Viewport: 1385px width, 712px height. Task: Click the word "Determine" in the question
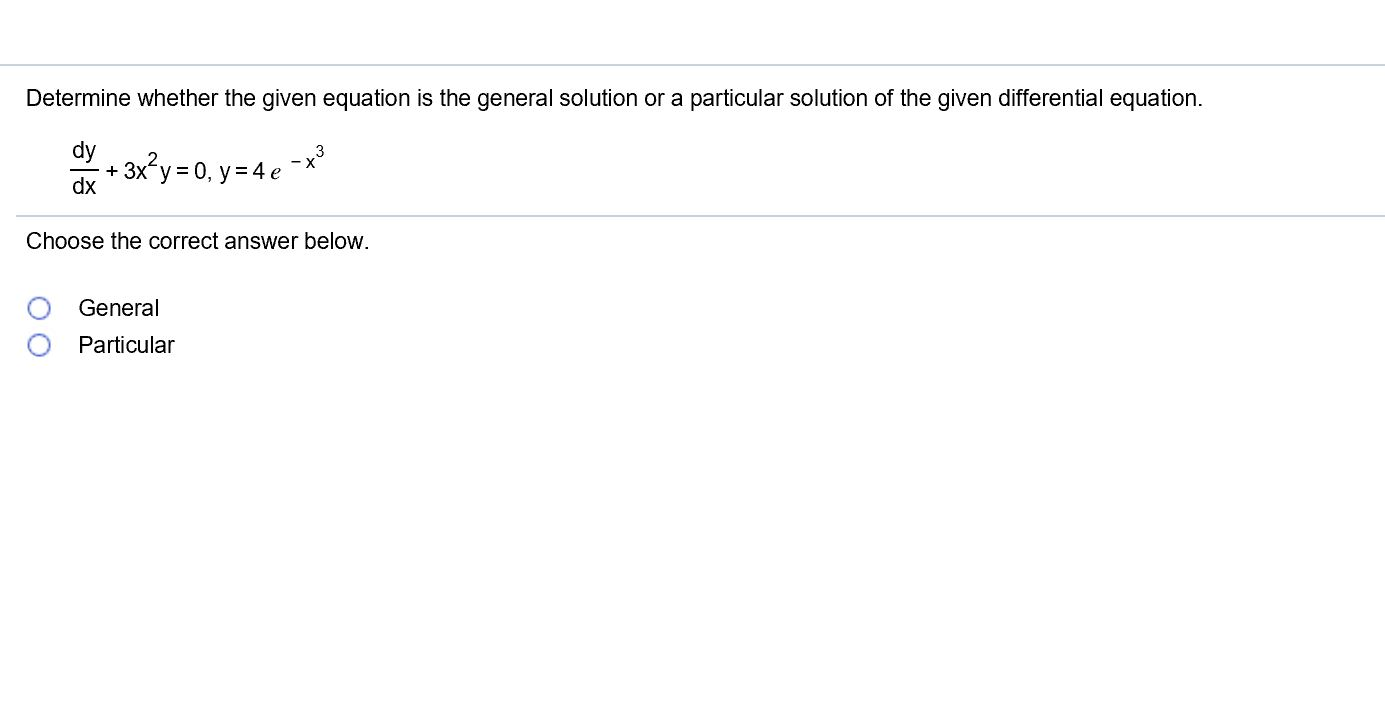point(78,98)
